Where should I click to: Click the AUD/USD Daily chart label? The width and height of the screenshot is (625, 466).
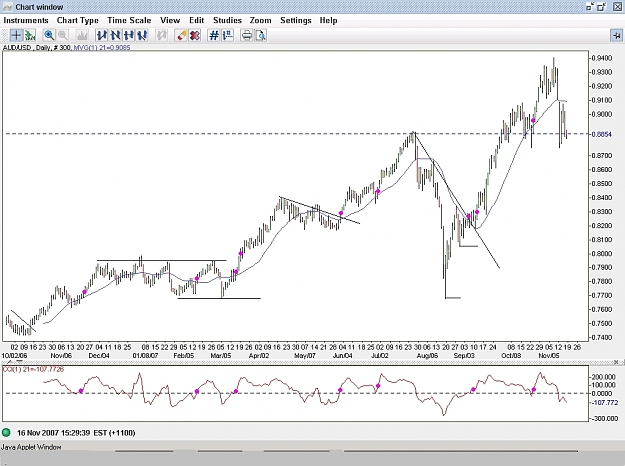37,47
